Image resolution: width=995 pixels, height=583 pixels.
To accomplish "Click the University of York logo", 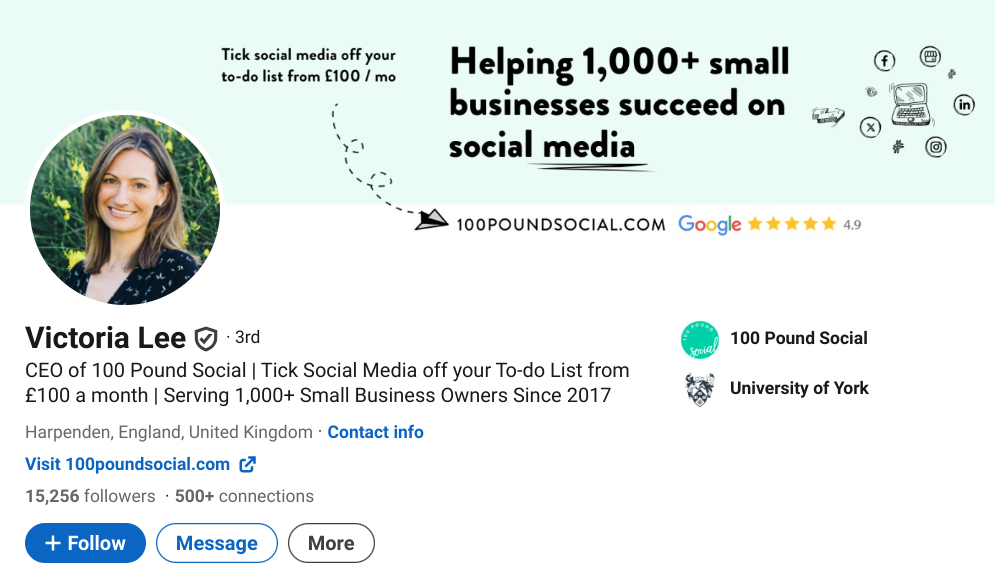I will click(x=700, y=388).
